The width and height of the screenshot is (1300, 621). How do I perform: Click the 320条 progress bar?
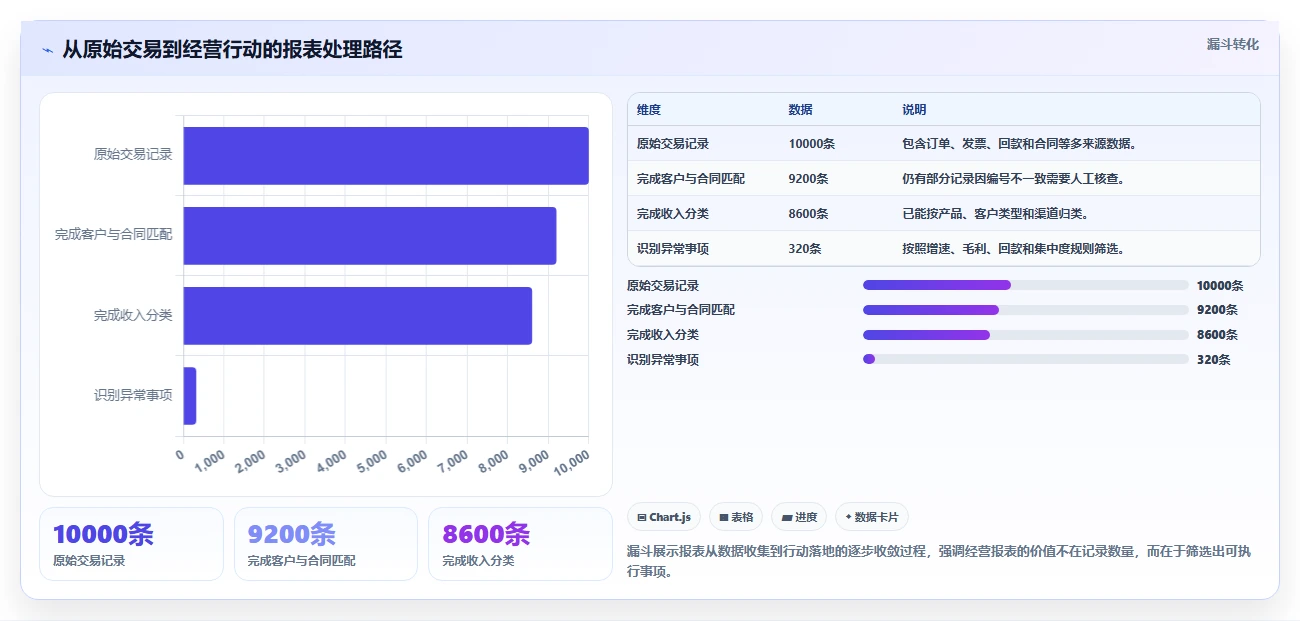pyautogui.click(x=1026, y=359)
